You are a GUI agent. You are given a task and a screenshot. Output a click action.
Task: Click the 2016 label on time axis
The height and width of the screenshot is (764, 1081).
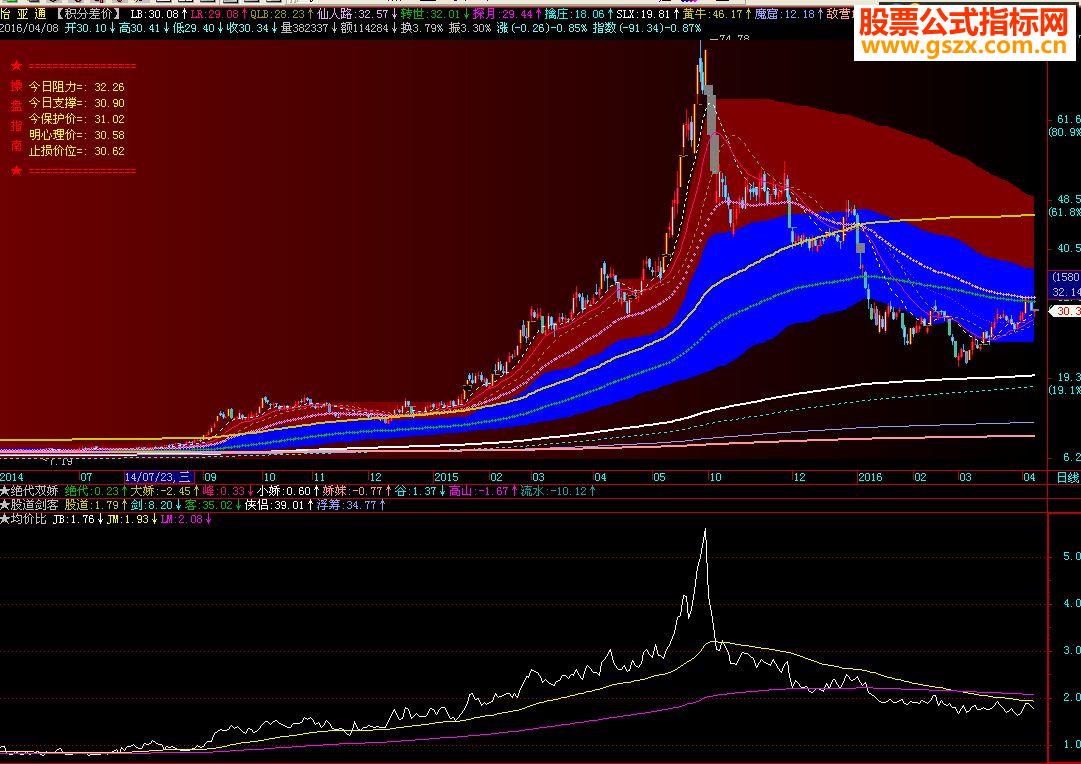pyautogui.click(x=870, y=477)
